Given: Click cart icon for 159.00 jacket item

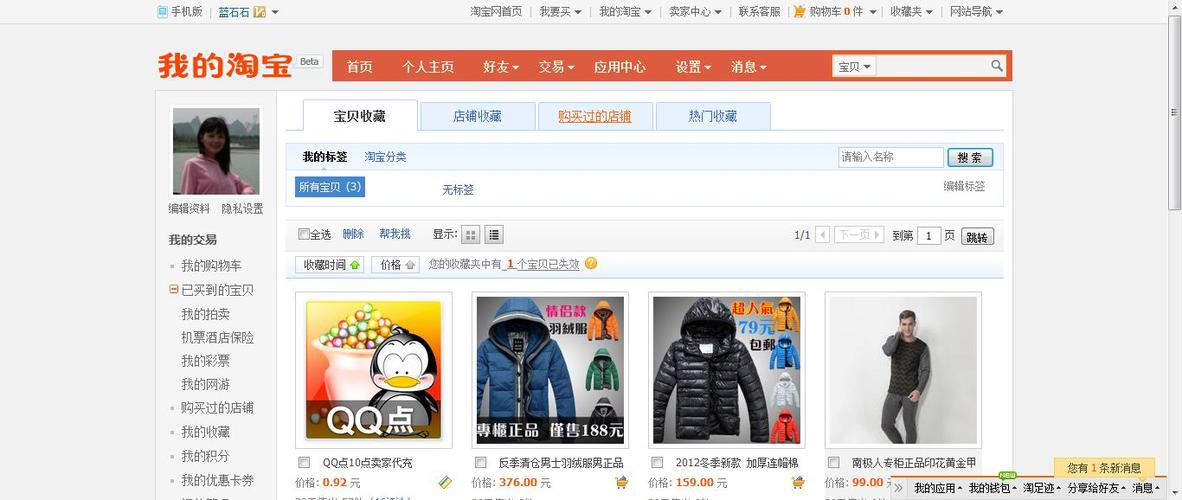Looking at the screenshot, I should point(798,482).
